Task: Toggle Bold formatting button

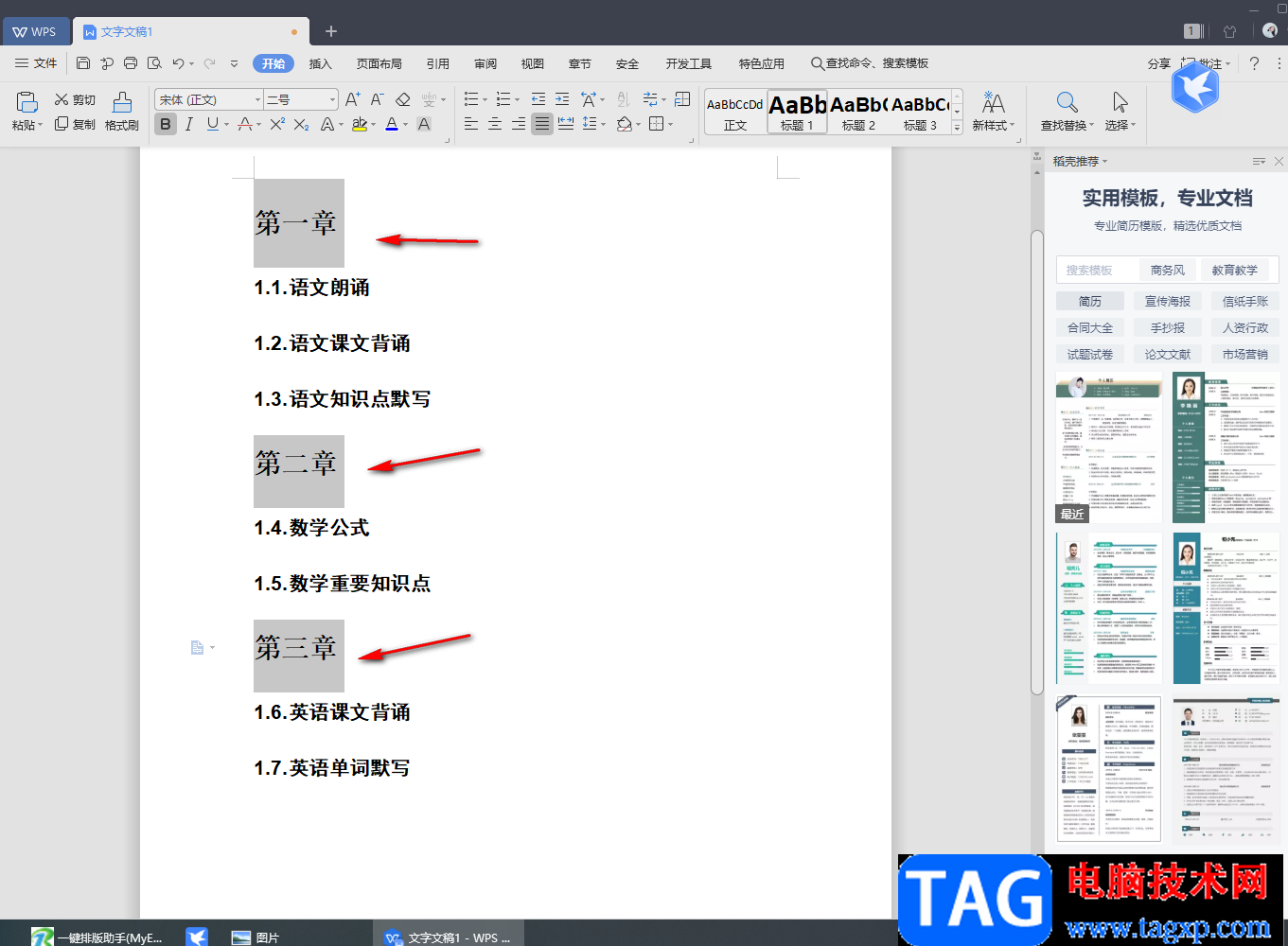Action: (166, 124)
